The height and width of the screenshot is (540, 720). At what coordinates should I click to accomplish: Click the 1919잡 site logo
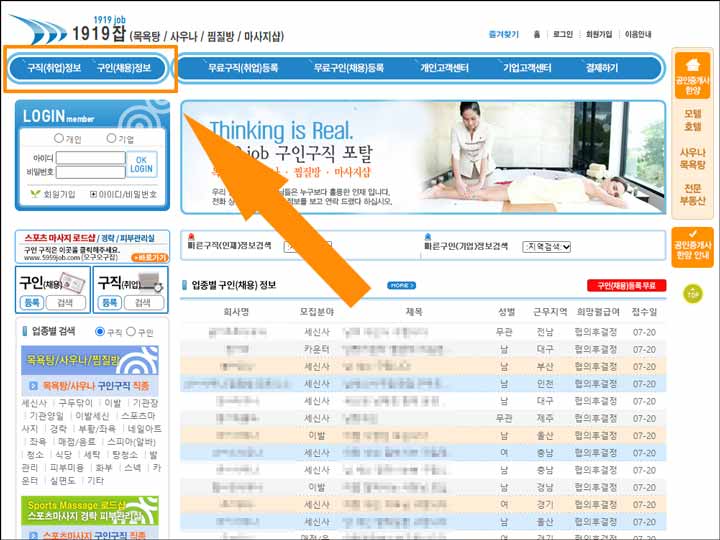click(147, 29)
